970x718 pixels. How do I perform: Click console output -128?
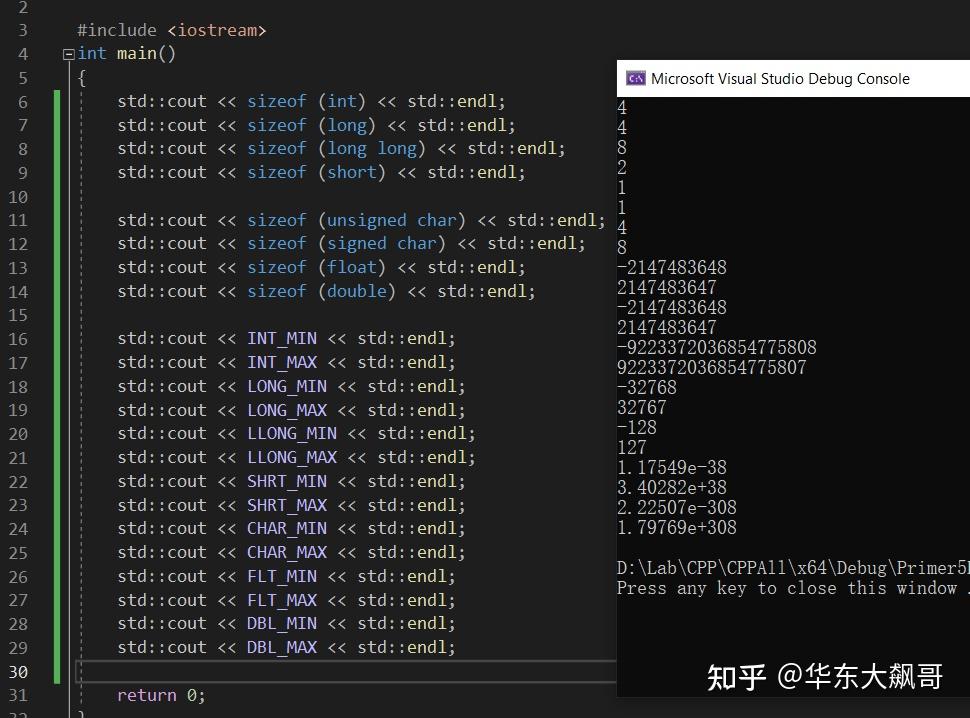coord(637,427)
